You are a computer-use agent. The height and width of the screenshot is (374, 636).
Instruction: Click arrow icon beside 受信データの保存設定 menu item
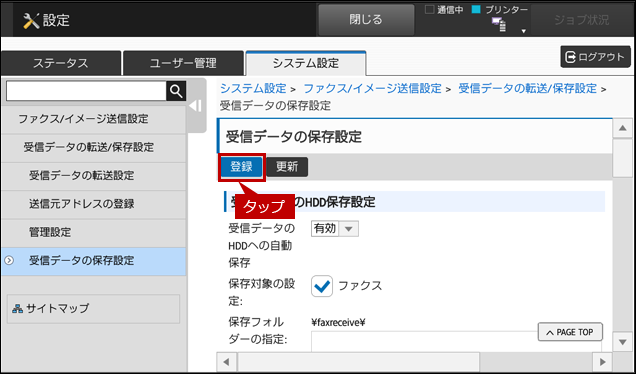(x=9, y=261)
